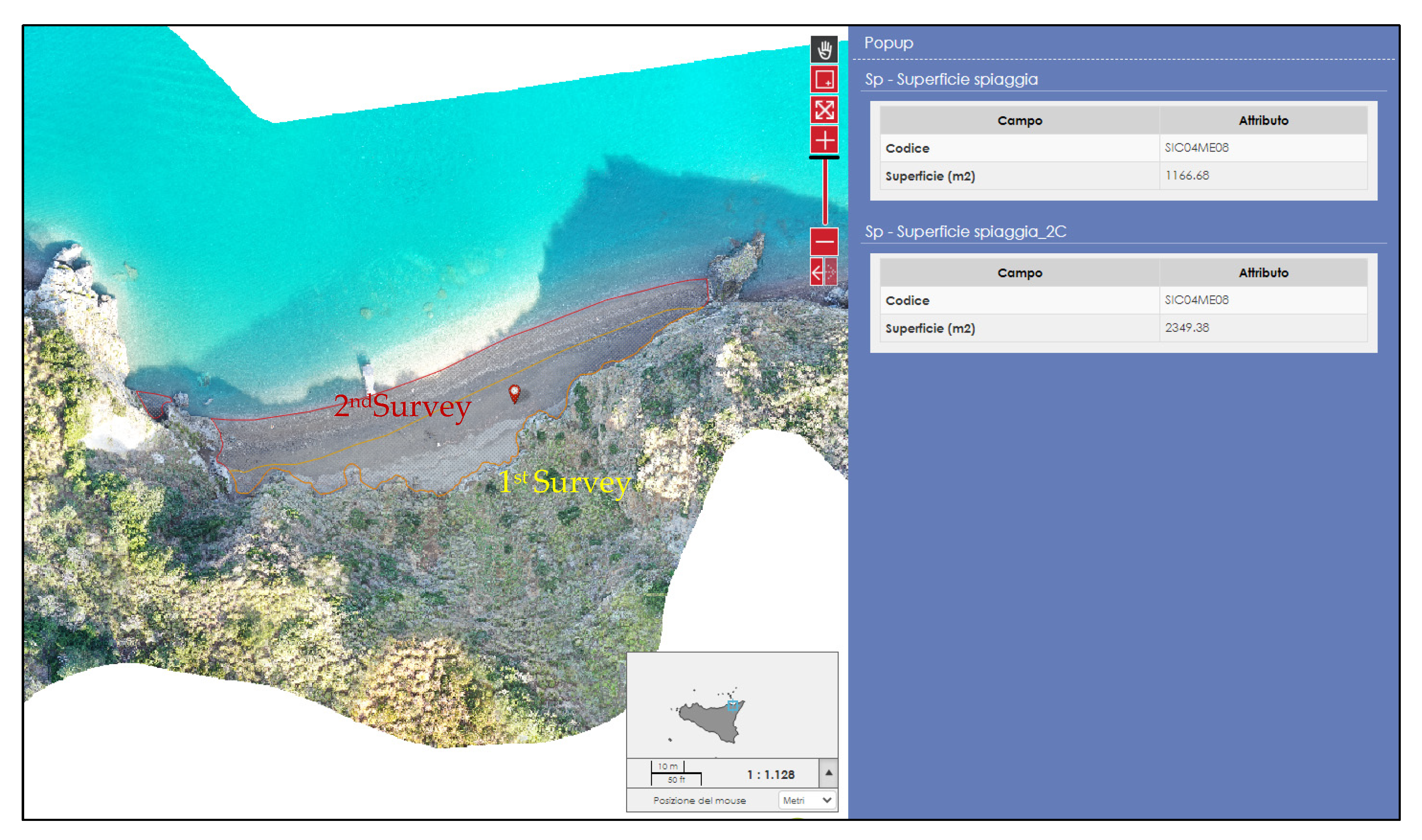Click the 1st Survey yellow label
This screenshot has height=840, width=1422.
click(564, 482)
